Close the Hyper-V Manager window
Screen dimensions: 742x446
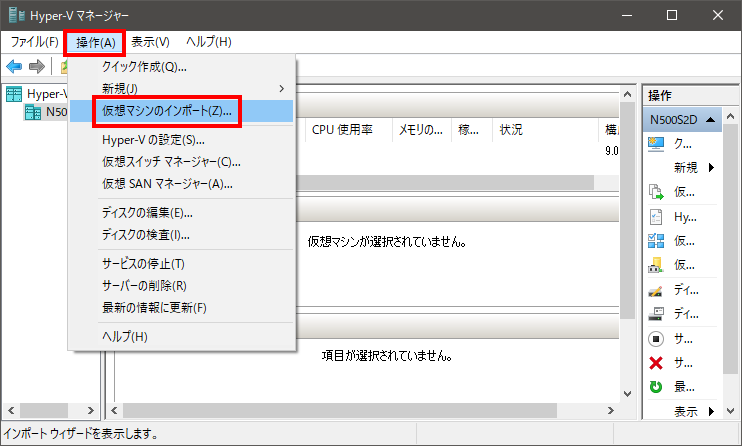[717, 15]
